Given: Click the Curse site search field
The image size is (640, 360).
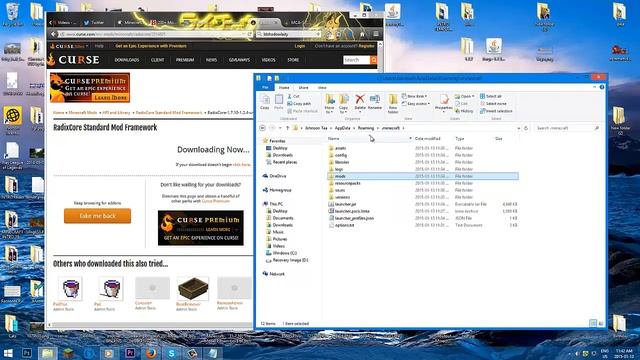Looking at the screenshot, I should tap(356, 60).
